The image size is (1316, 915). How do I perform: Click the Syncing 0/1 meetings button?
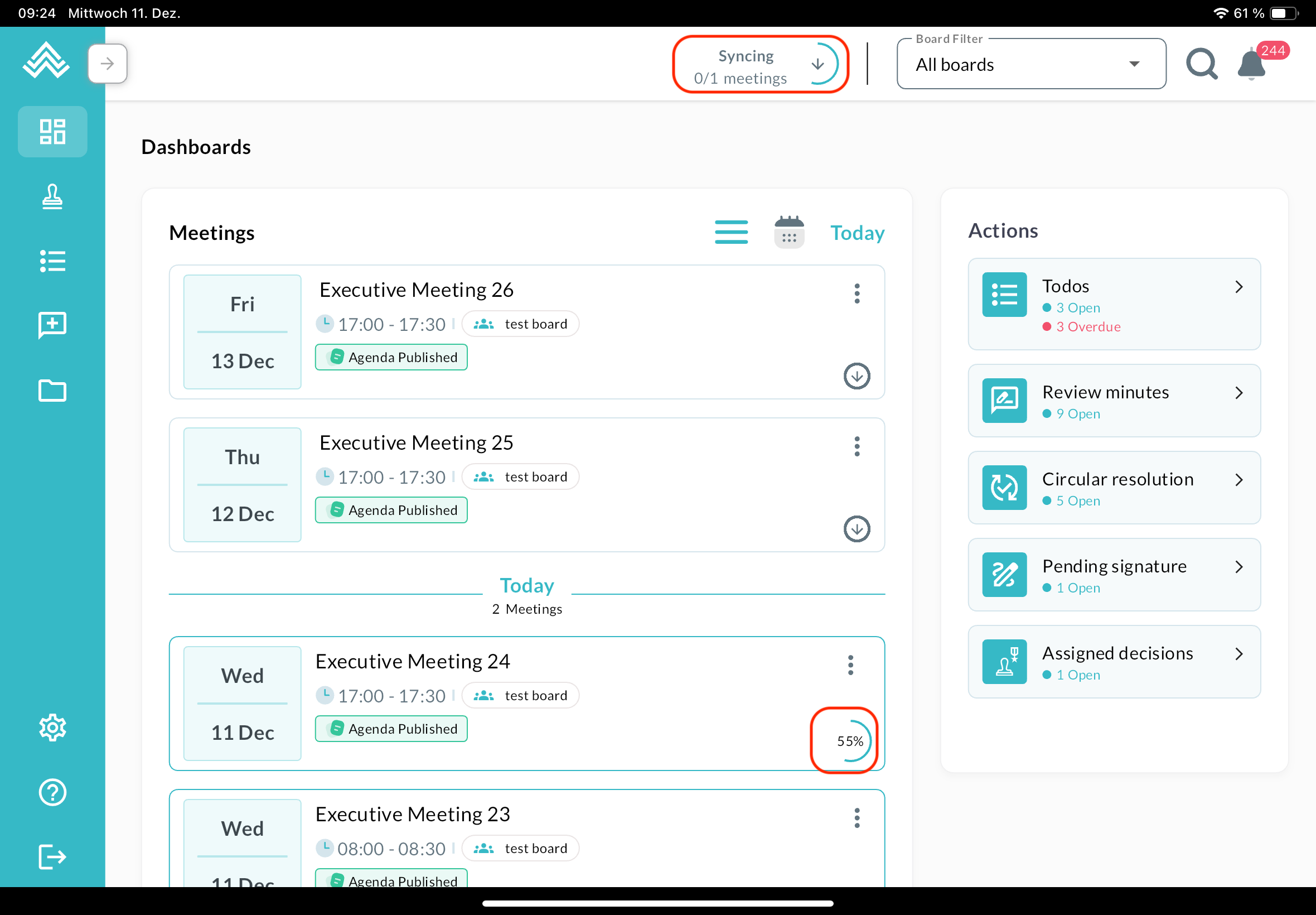759,65
